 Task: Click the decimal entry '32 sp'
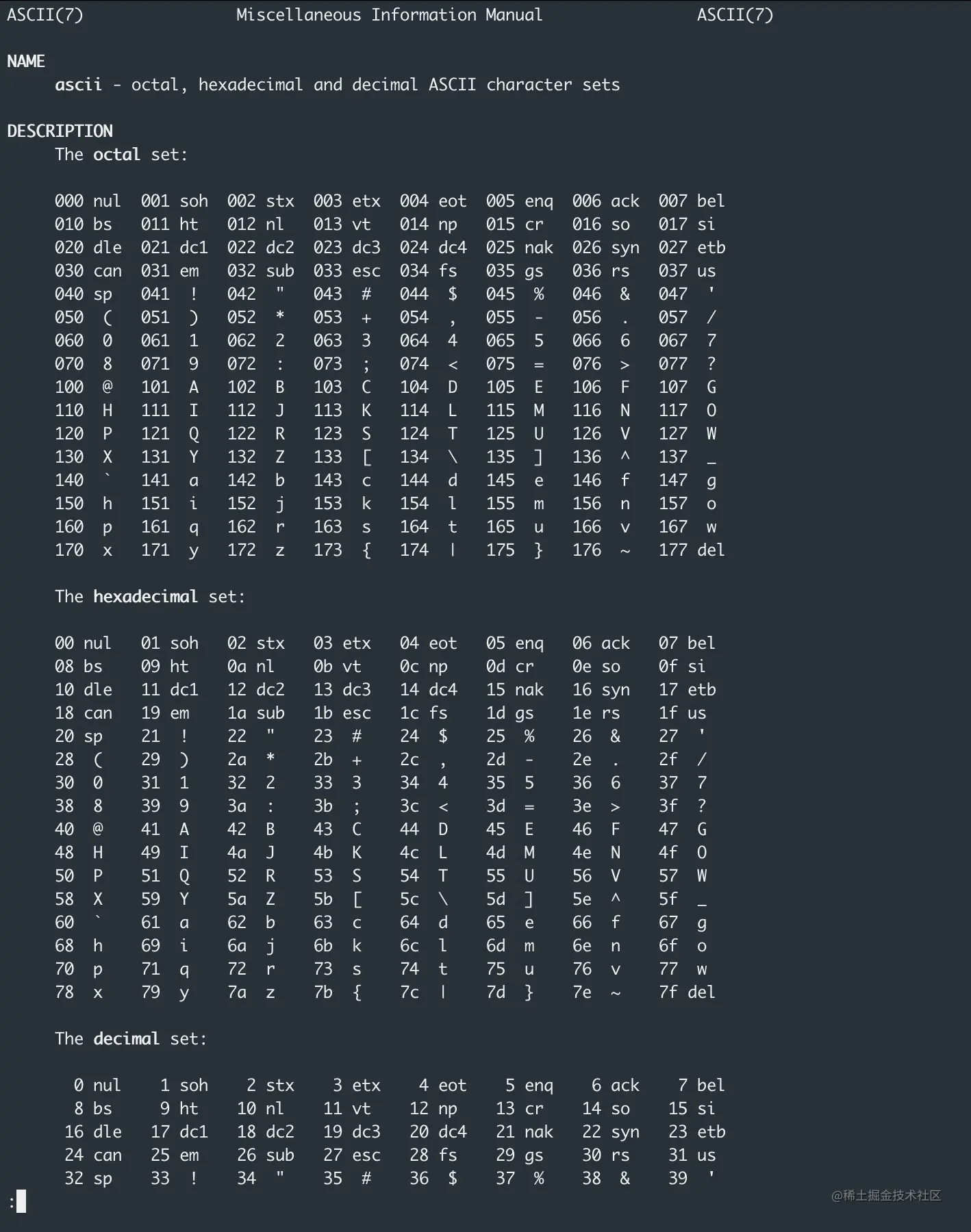(x=88, y=1179)
